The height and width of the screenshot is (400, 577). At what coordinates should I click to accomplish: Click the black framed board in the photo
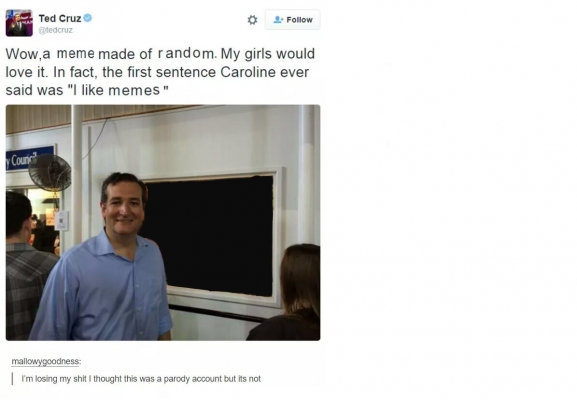tap(208, 236)
